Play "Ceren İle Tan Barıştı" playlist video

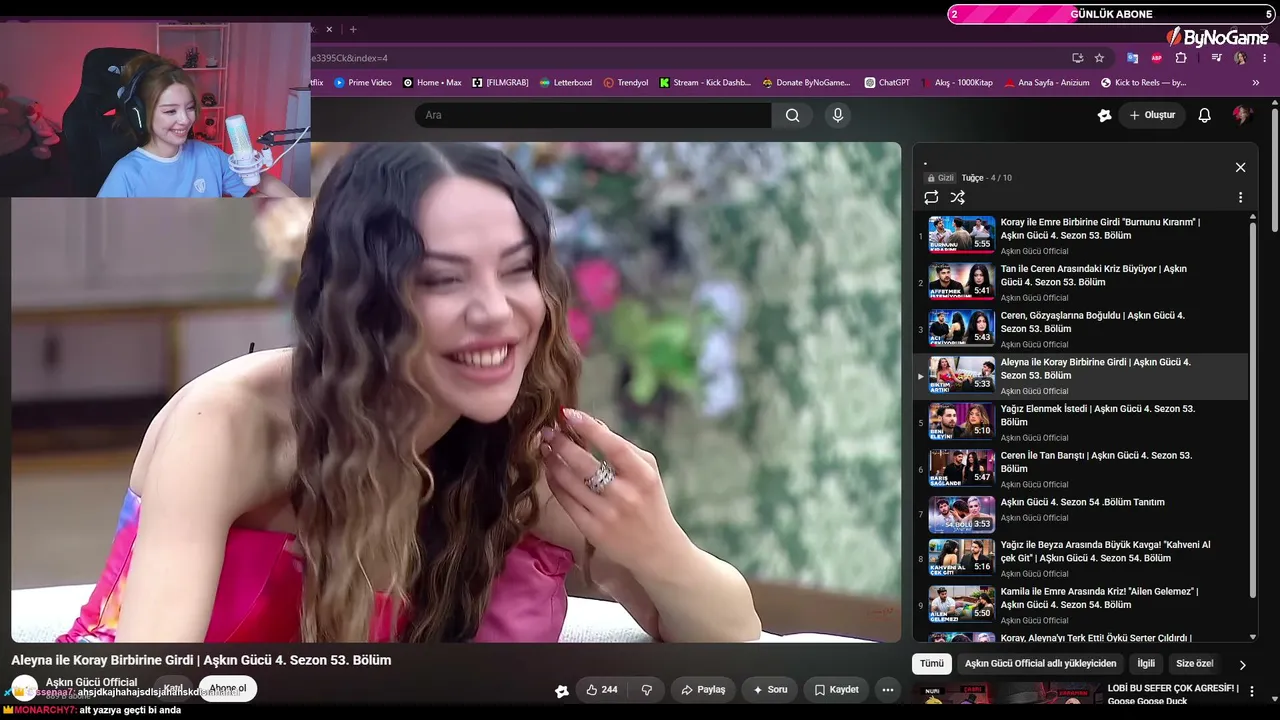1082,470
